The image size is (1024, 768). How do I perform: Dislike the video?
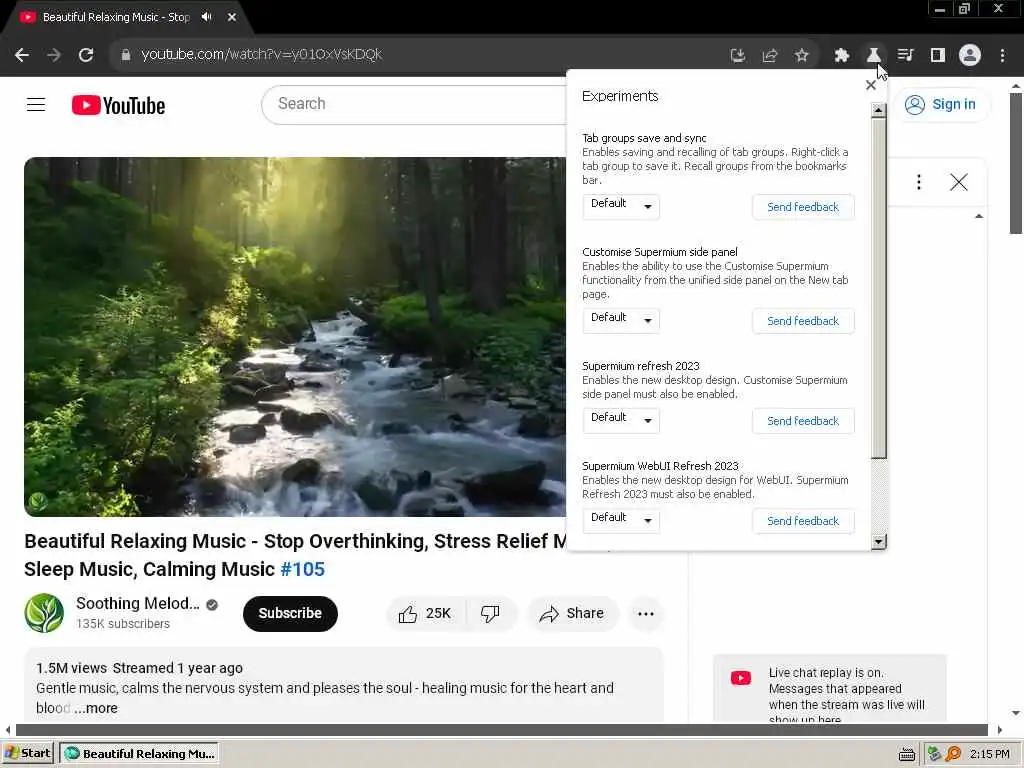click(x=490, y=613)
